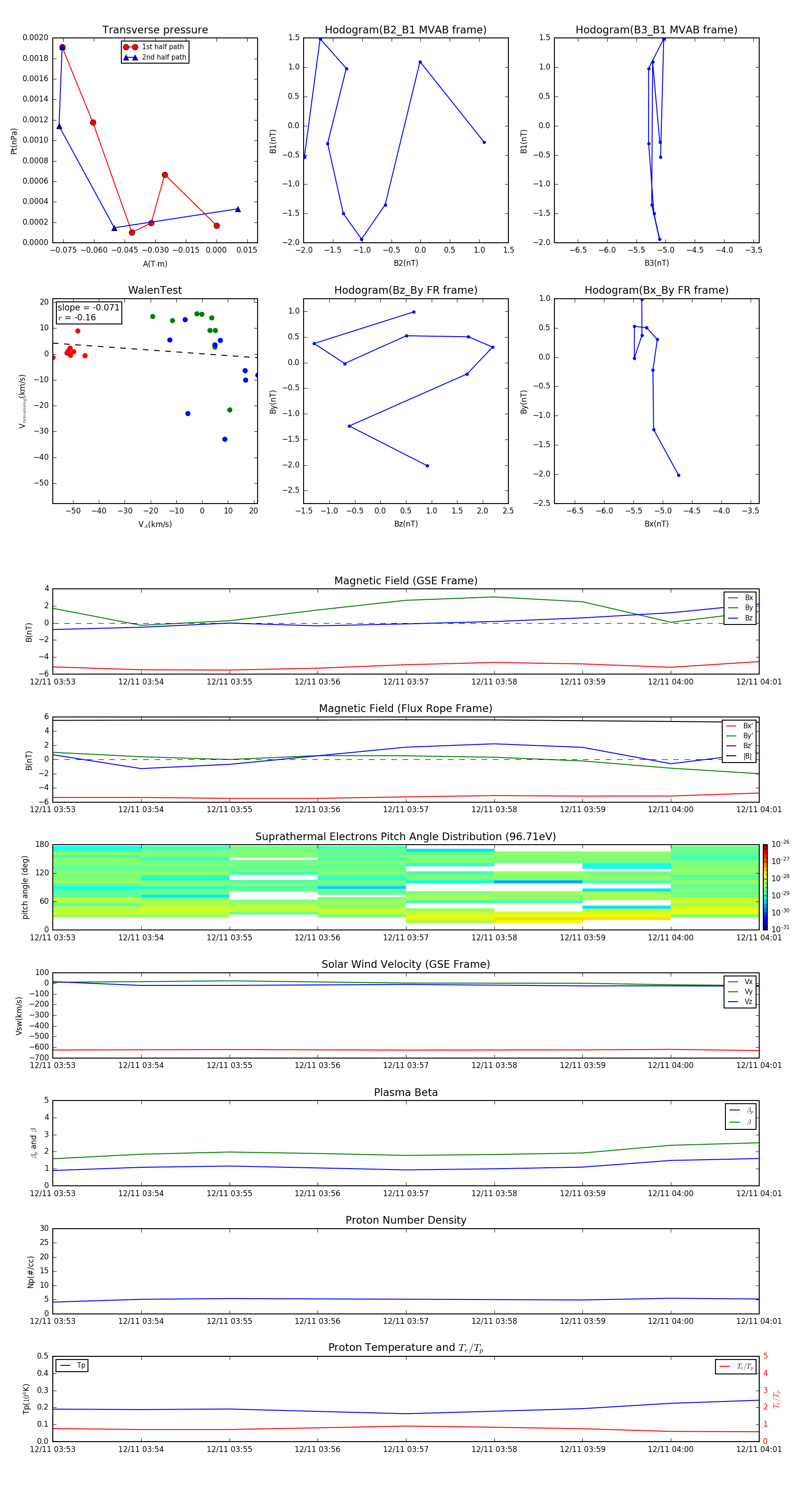The width and height of the screenshot is (812, 1489).
Task: Select the "Tp" legend entry
Action: tap(72, 1365)
